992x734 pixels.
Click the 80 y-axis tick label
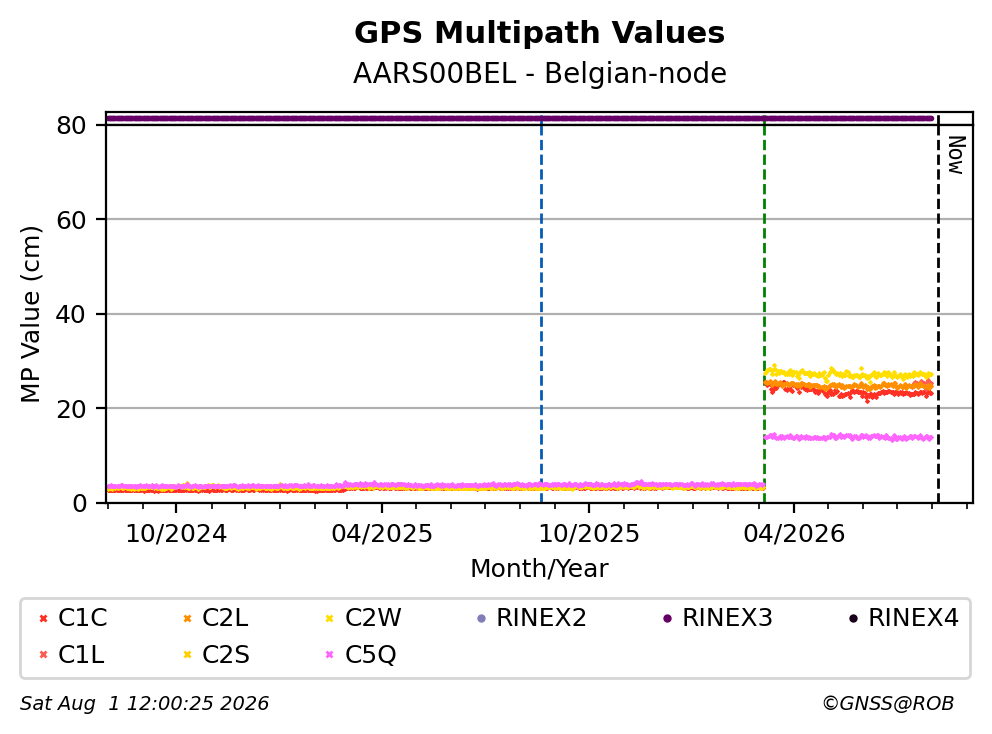point(71,125)
